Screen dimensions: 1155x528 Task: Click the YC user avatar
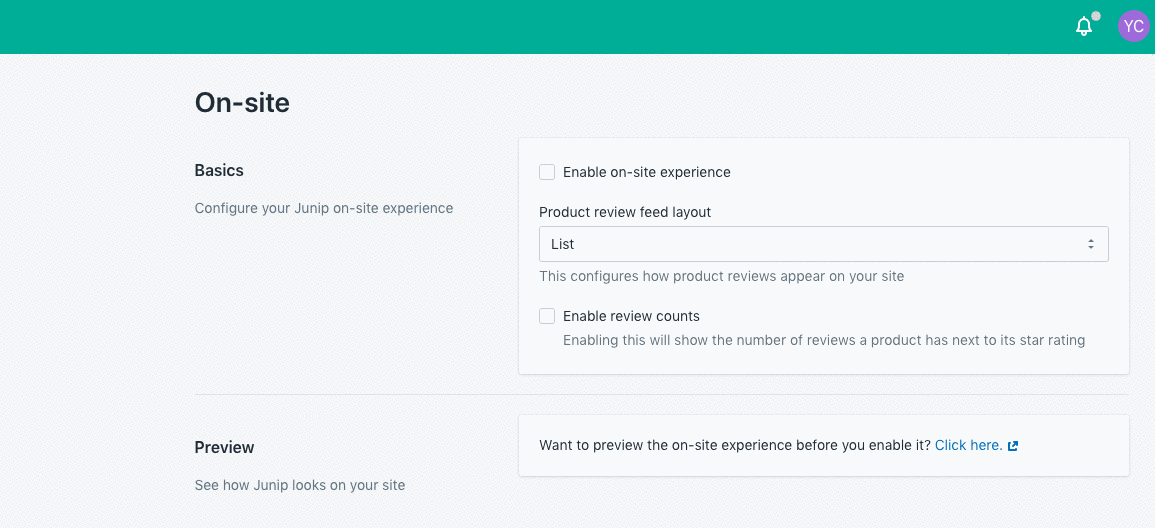click(x=1133, y=26)
